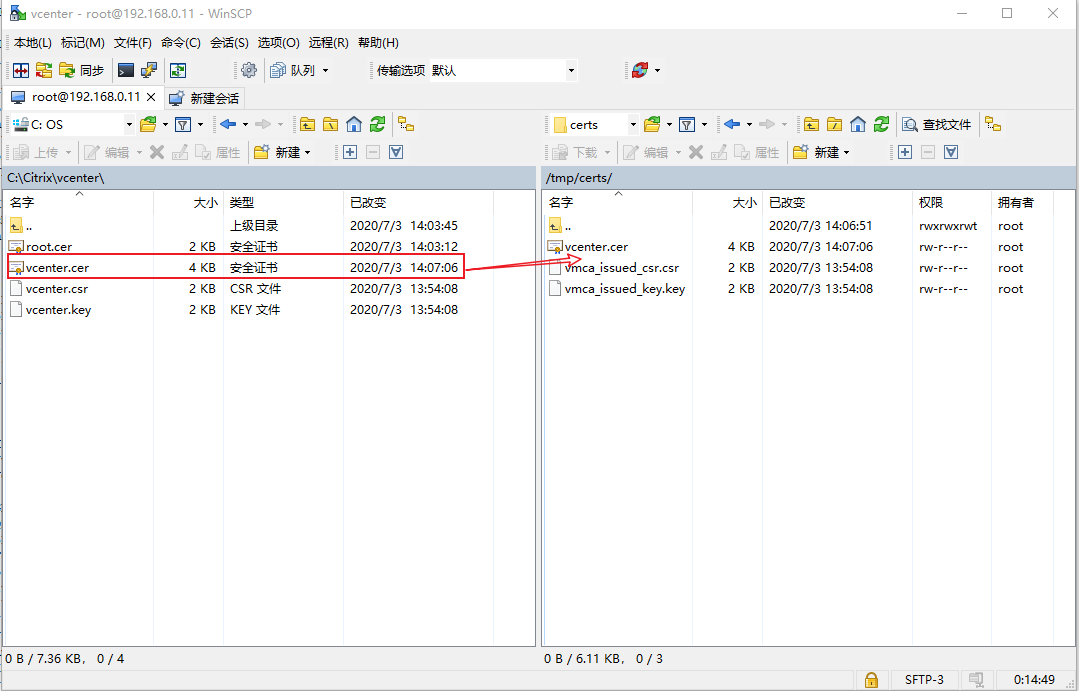Open the 命令(C) menu
Image resolution: width=1079 pixels, height=691 pixels.
(x=180, y=43)
